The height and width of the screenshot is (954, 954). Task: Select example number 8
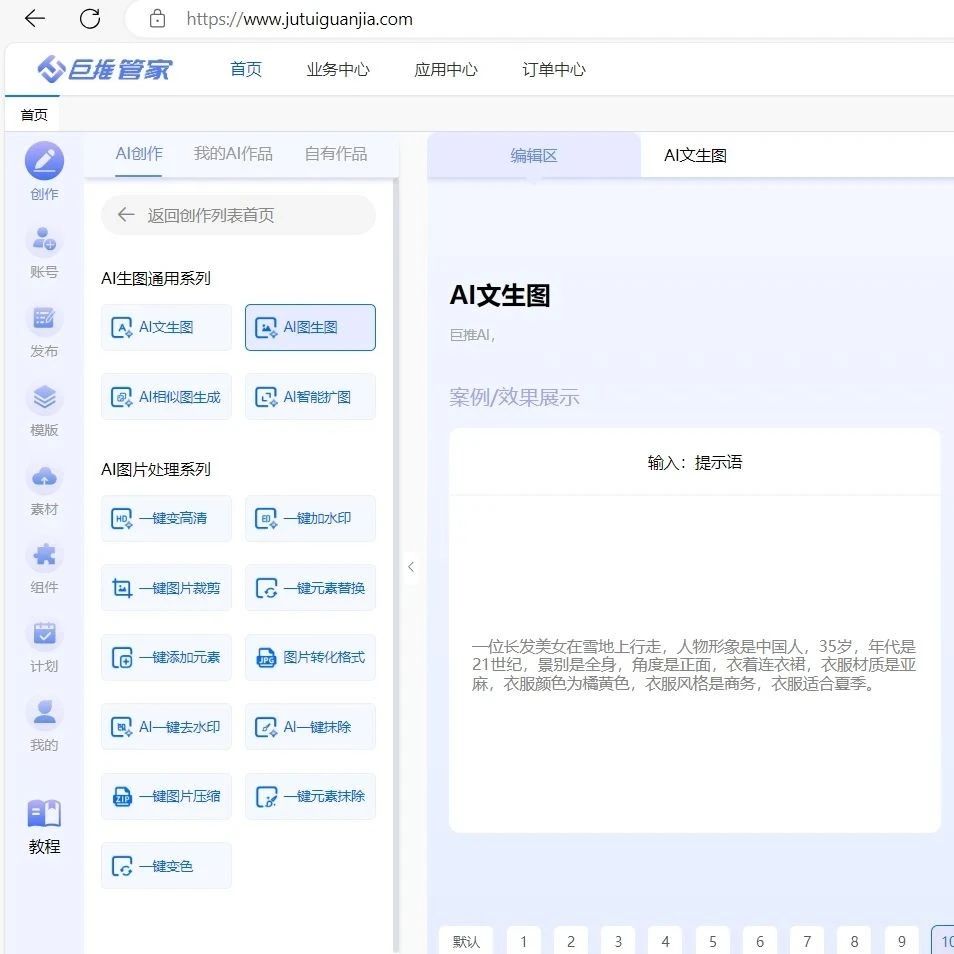854,941
